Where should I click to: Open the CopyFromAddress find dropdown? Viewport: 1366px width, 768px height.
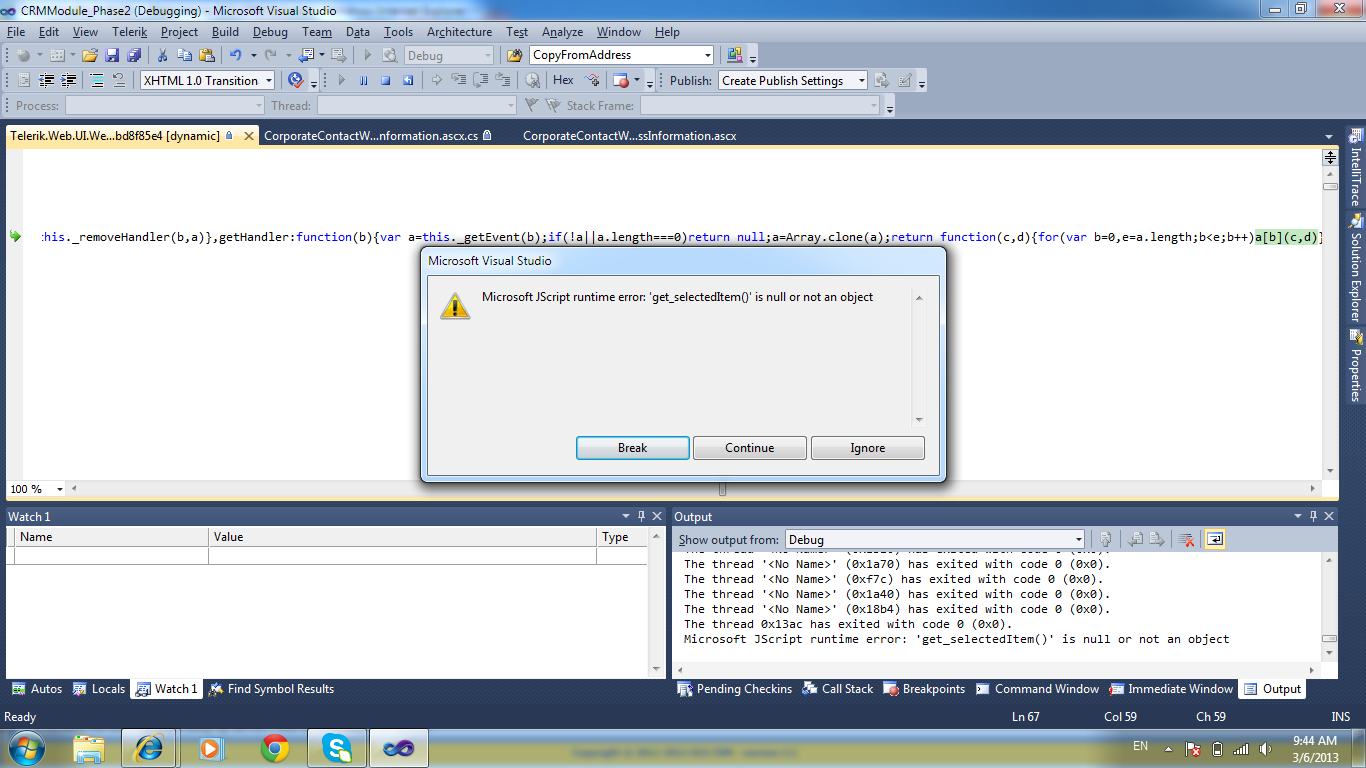[x=707, y=56]
